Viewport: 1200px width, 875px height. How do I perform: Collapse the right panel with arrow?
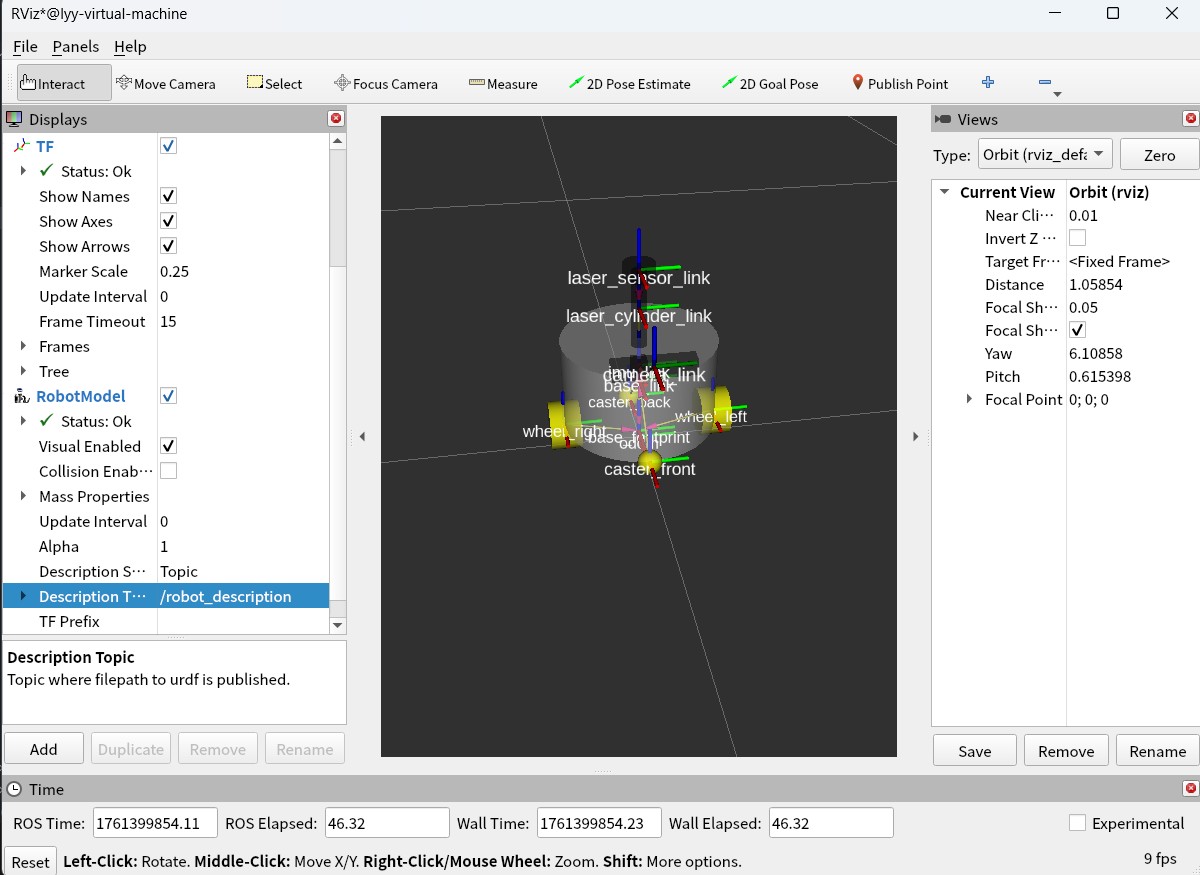(x=915, y=436)
